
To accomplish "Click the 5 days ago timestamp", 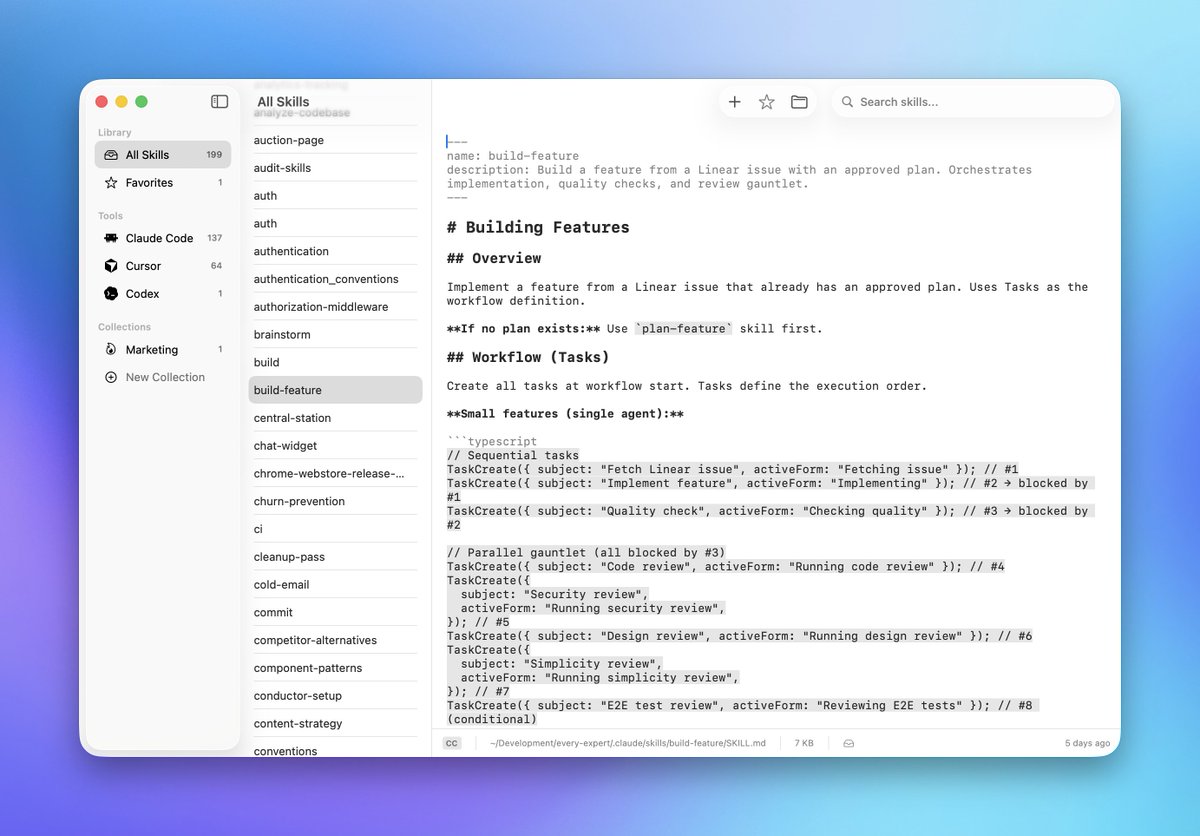I will [1088, 743].
